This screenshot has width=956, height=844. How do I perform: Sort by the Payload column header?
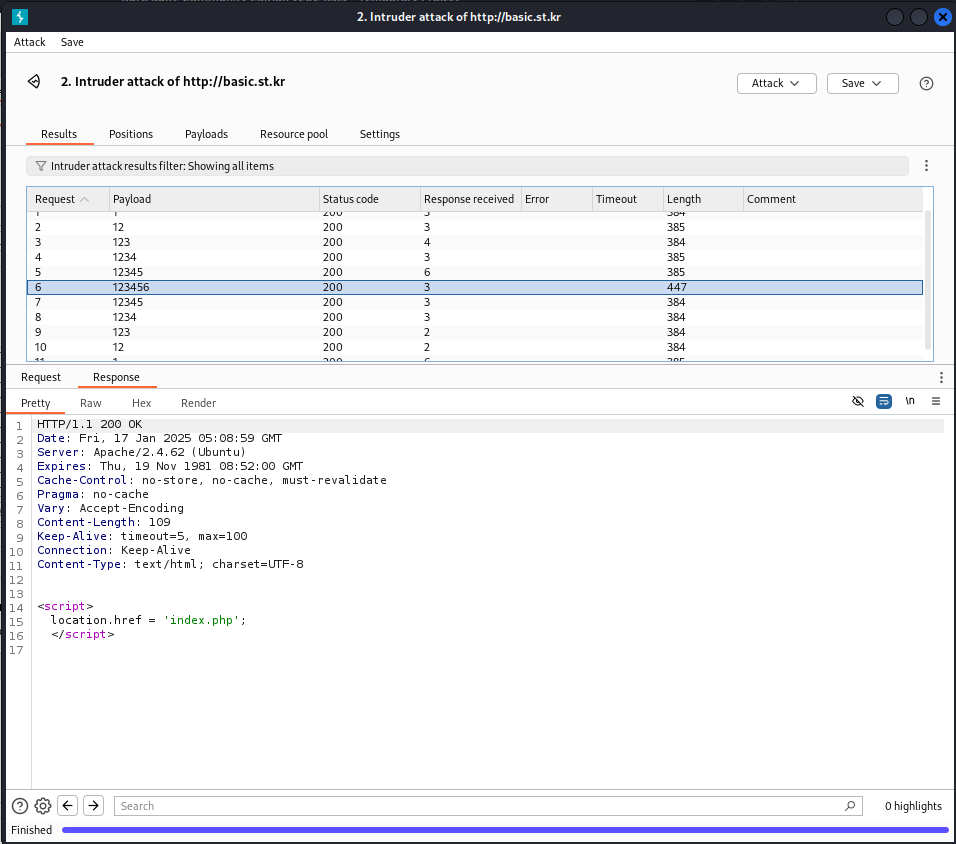pyautogui.click(x=214, y=199)
